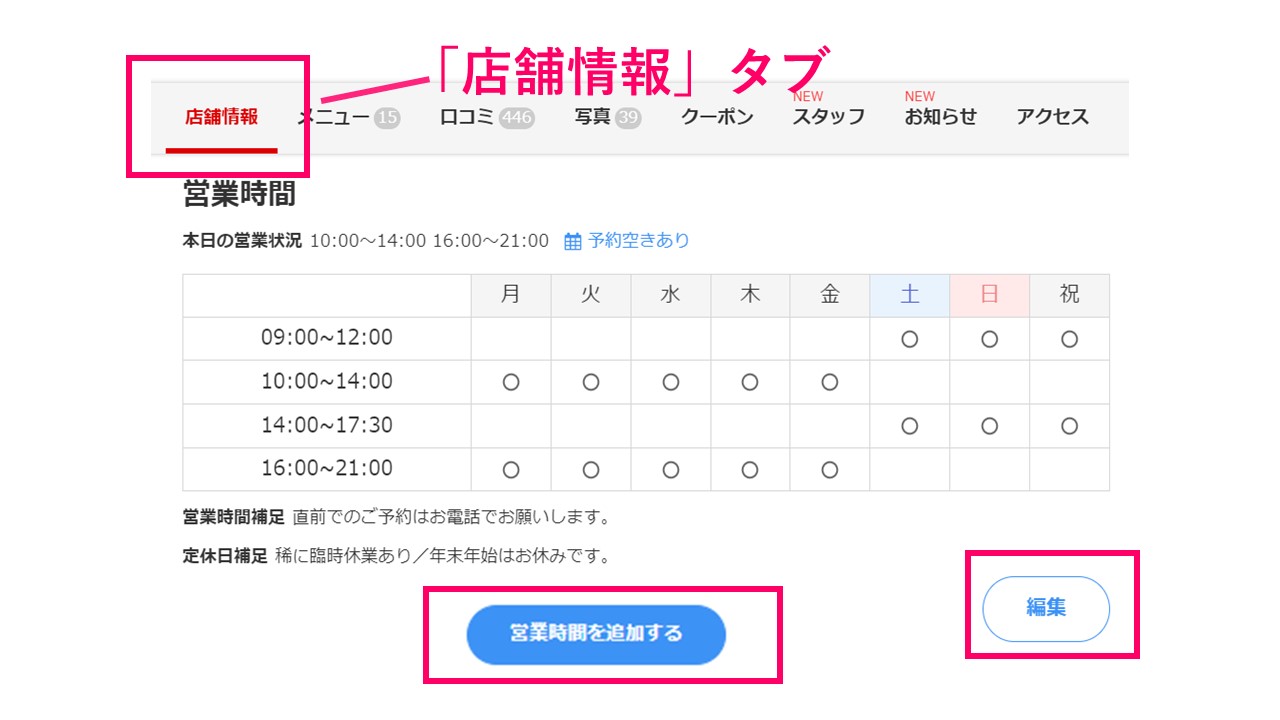This screenshot has height=720, width=1280.
Task: Open the クーポン tab
Action: pos(717,117)
